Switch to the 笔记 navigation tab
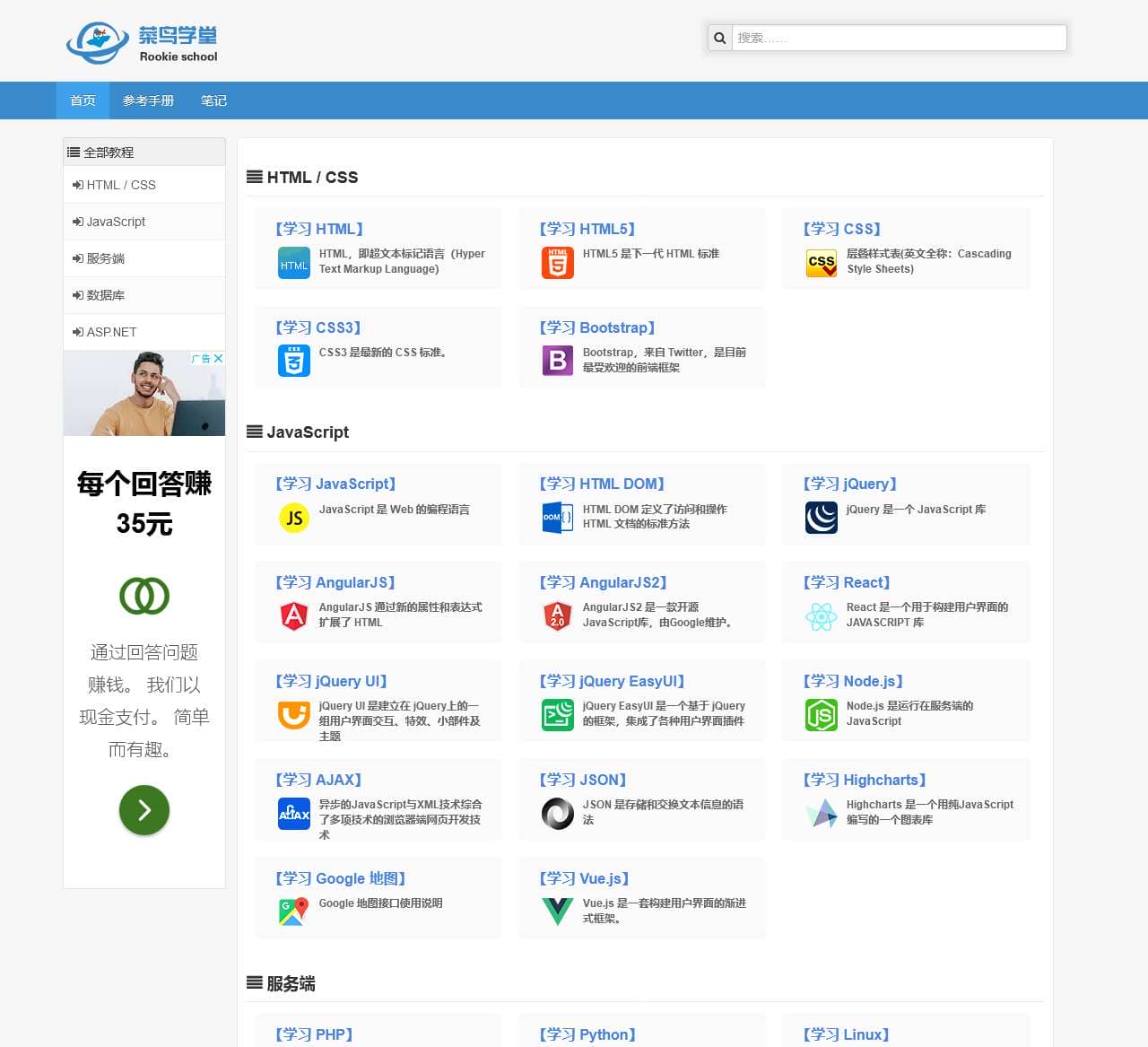The width and height of the screenshot is (1148, 1047). point(213,100)
